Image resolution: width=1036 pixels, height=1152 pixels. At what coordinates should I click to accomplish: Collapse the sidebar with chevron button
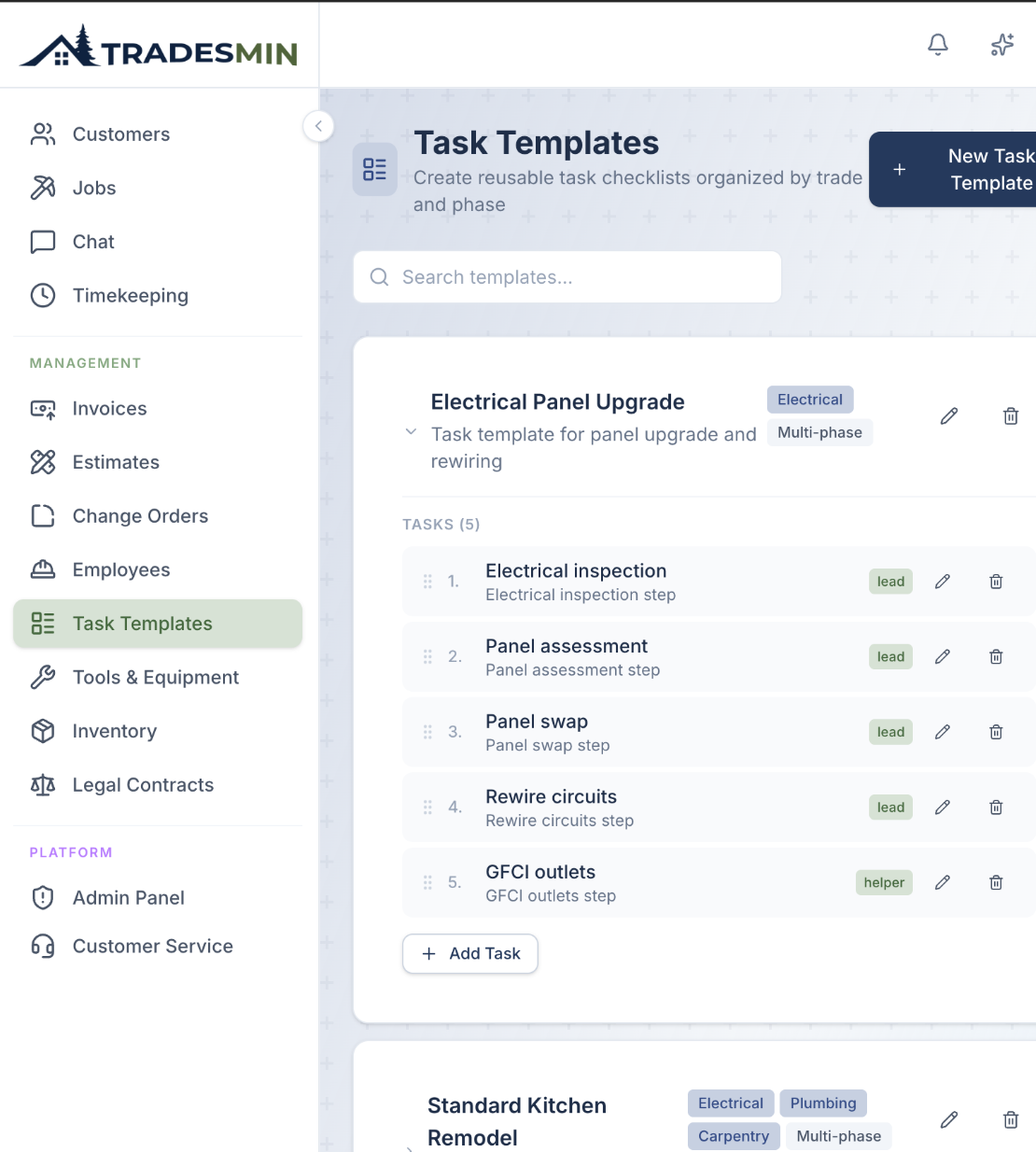pos(318,126)
